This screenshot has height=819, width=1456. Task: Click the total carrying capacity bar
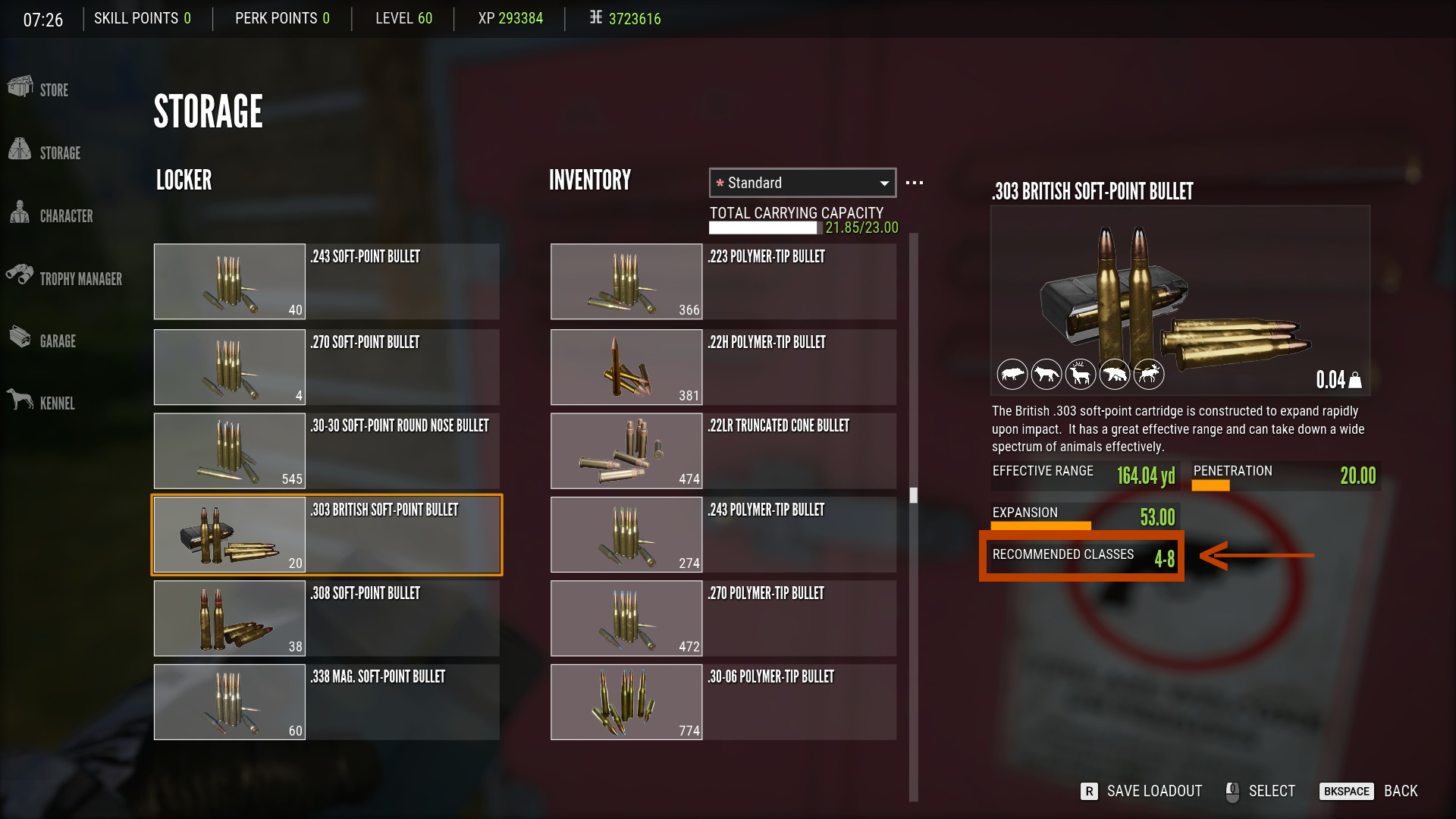coord(764,227)
